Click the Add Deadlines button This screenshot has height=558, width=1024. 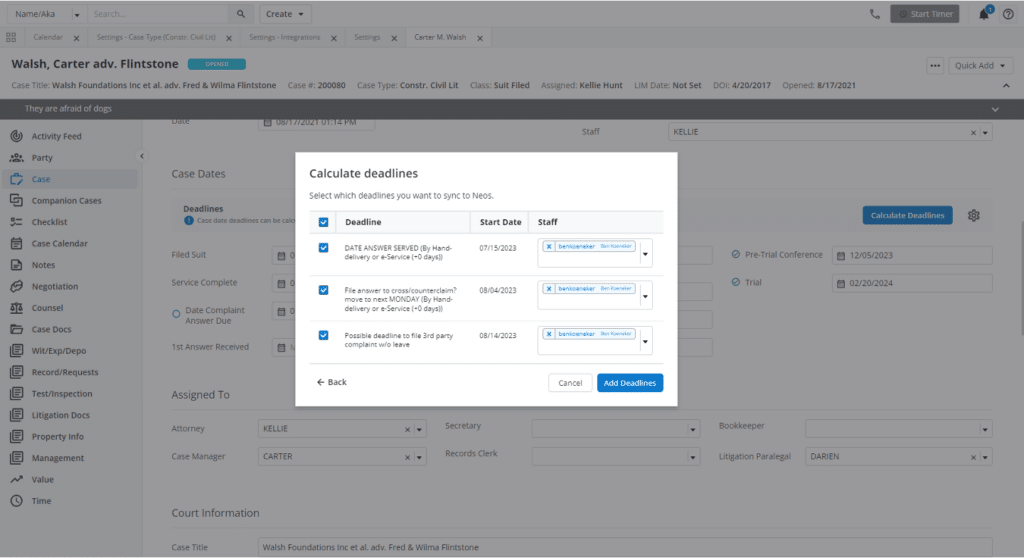tap(630, 382)
